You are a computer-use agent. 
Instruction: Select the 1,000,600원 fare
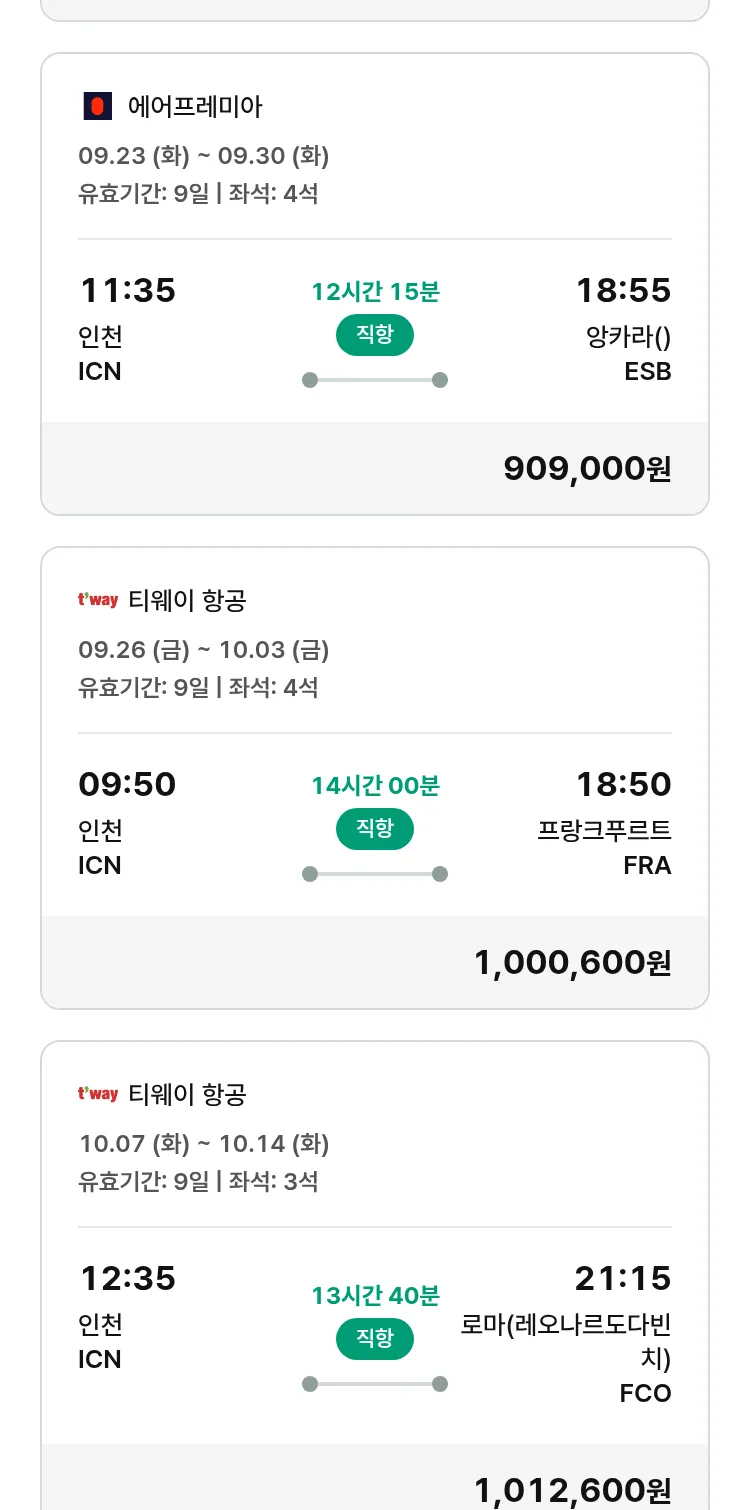click(572, 962)
